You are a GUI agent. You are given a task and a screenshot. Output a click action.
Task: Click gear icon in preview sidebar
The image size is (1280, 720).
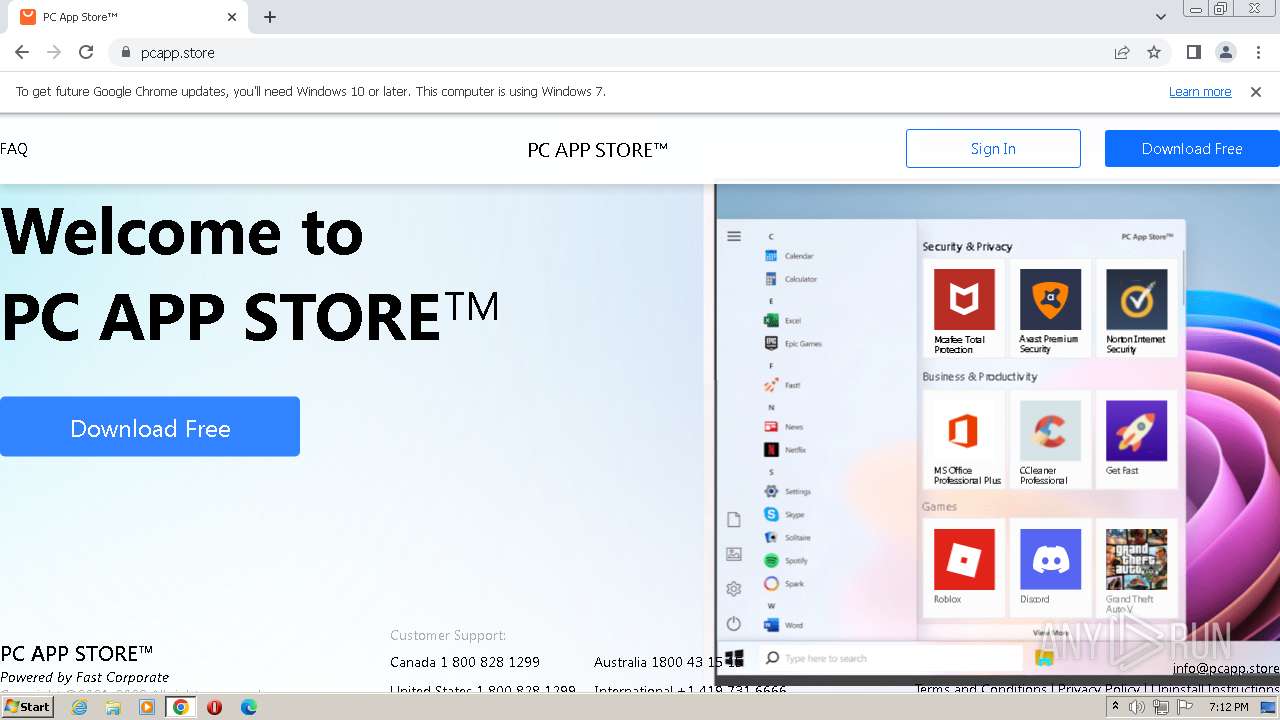coord(734,589)
